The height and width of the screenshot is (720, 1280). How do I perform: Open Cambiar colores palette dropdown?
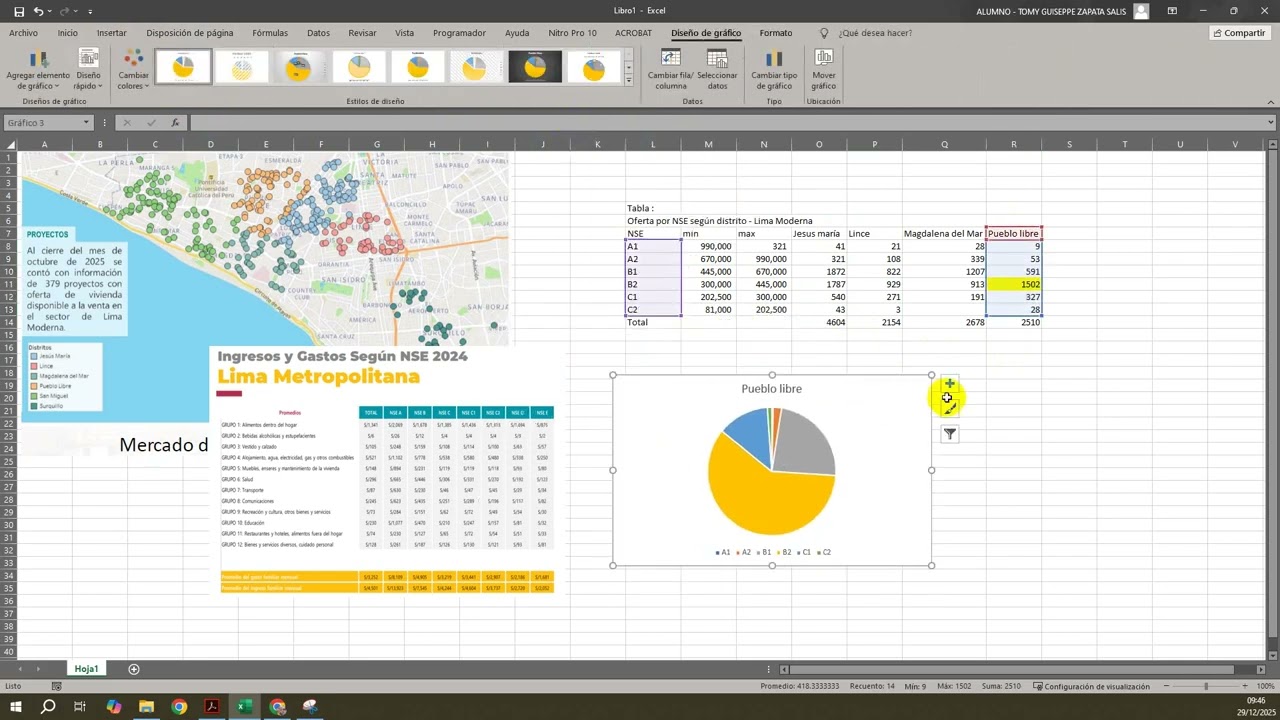point(133,70)
